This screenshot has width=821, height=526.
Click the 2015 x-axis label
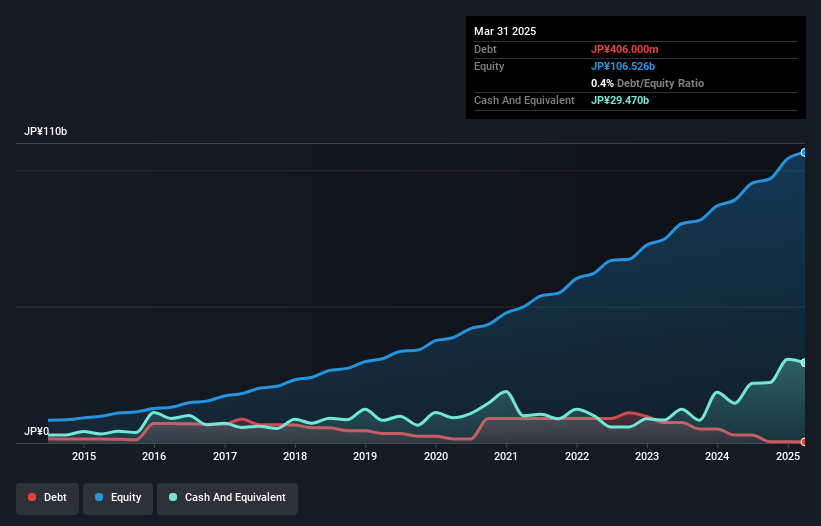(84, 456)
